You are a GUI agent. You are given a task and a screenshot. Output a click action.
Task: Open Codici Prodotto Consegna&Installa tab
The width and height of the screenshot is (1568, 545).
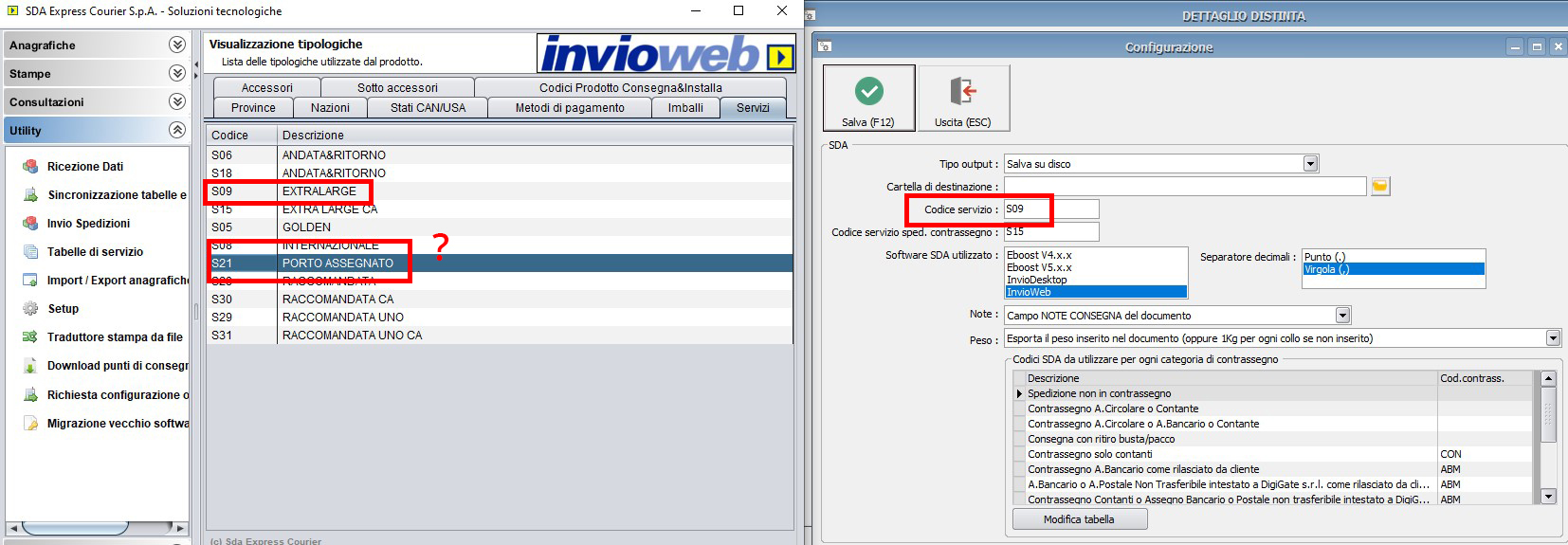point(630,87)
